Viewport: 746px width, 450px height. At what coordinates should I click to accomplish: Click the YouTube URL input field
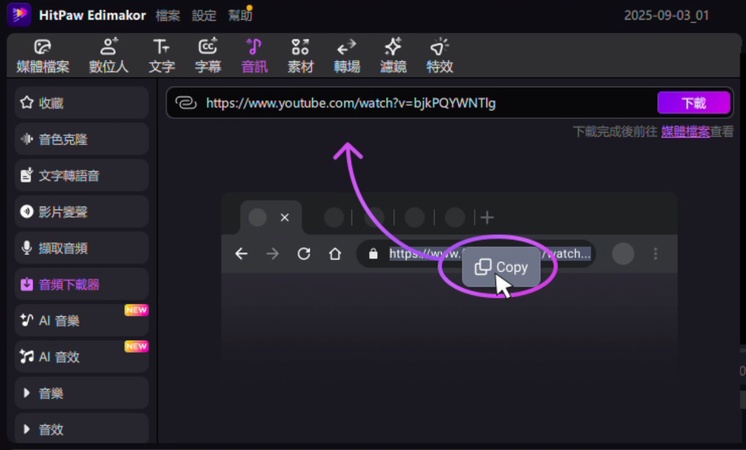(x=420, y=103)
